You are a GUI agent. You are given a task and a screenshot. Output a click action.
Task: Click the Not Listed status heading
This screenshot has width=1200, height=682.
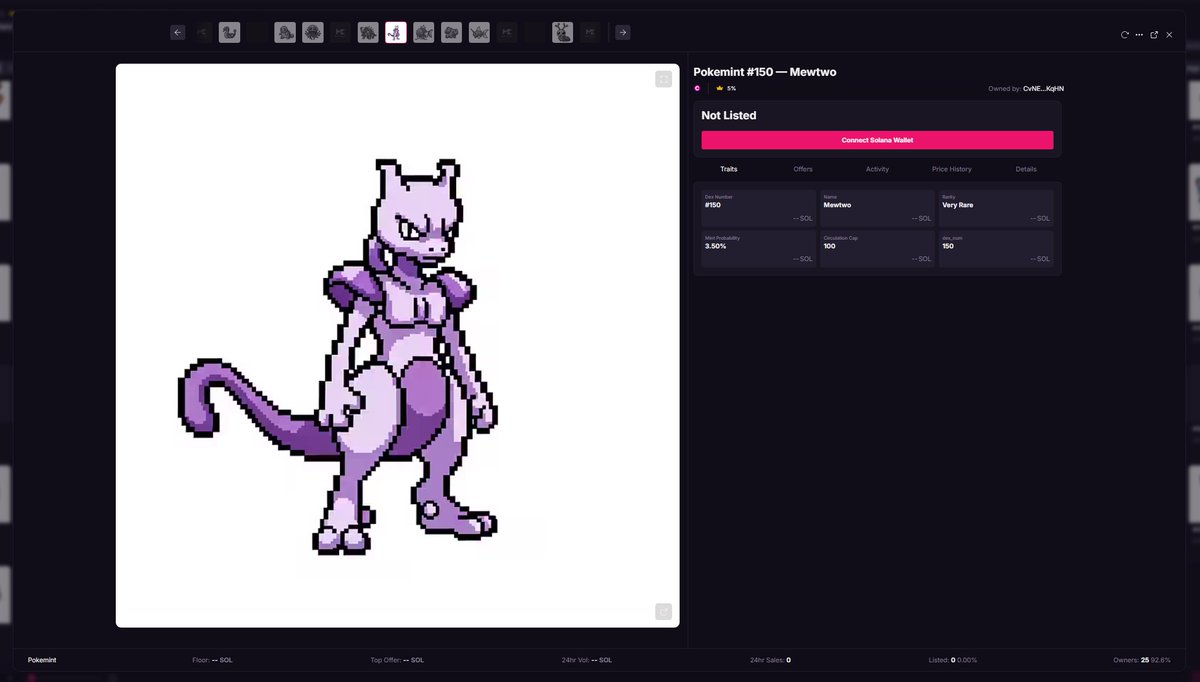pos(729,116)
